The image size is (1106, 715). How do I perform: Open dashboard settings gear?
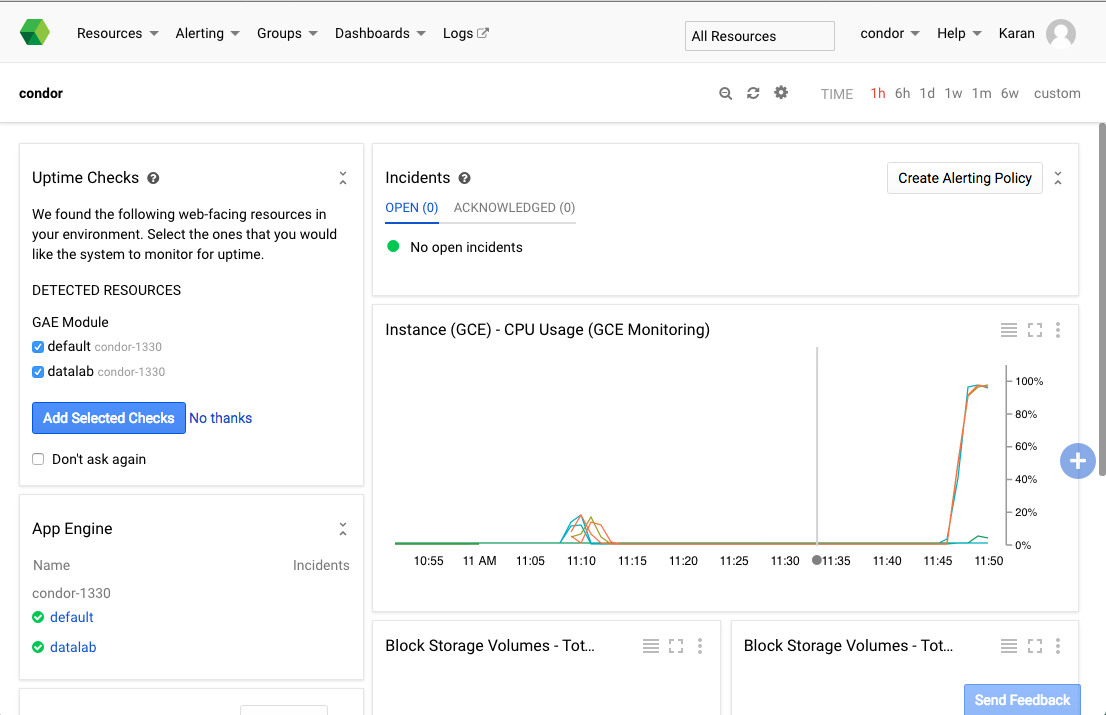pyautogui.click(x=781, y=92)
